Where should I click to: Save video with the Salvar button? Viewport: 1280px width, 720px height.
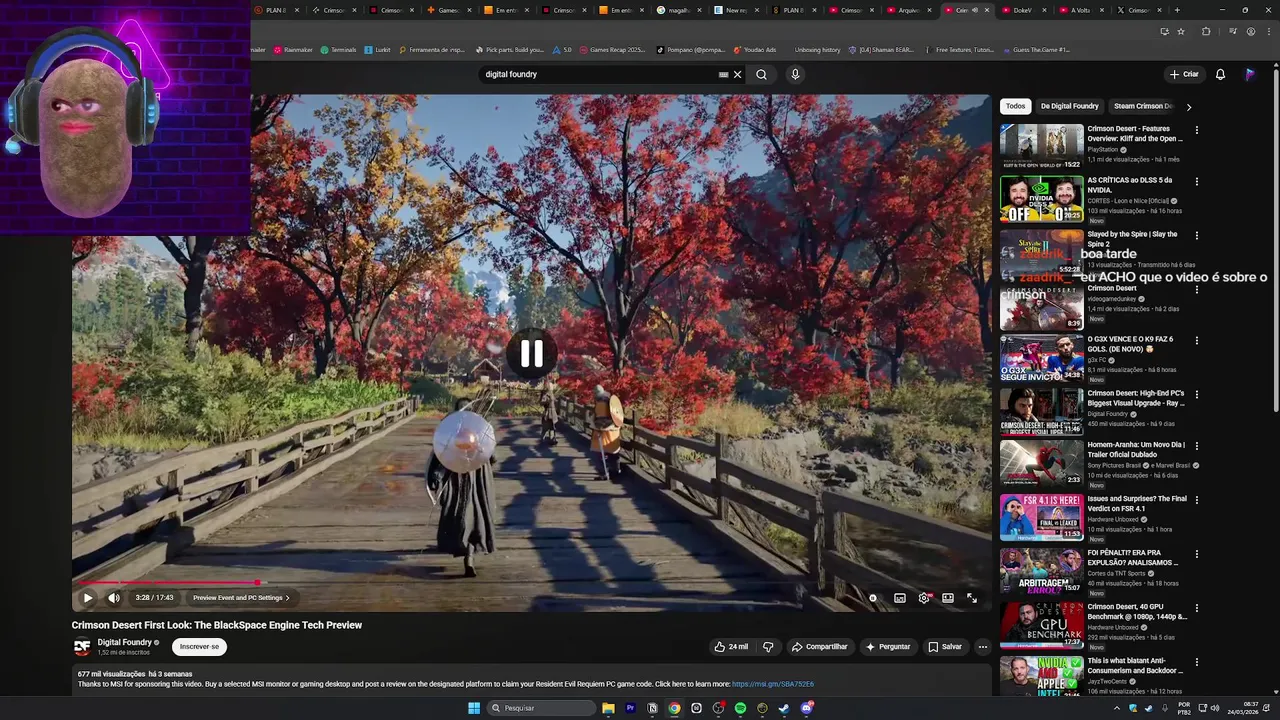pyautogui.click(x=945, y=647)
